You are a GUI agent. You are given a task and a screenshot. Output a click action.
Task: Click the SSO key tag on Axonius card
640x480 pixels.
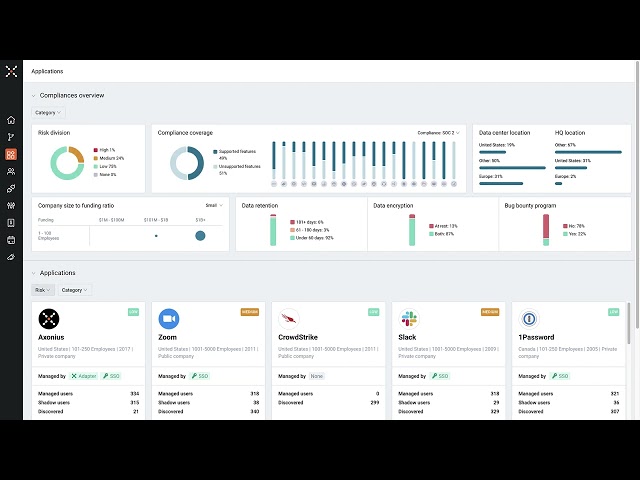click(x=111, y=376)
